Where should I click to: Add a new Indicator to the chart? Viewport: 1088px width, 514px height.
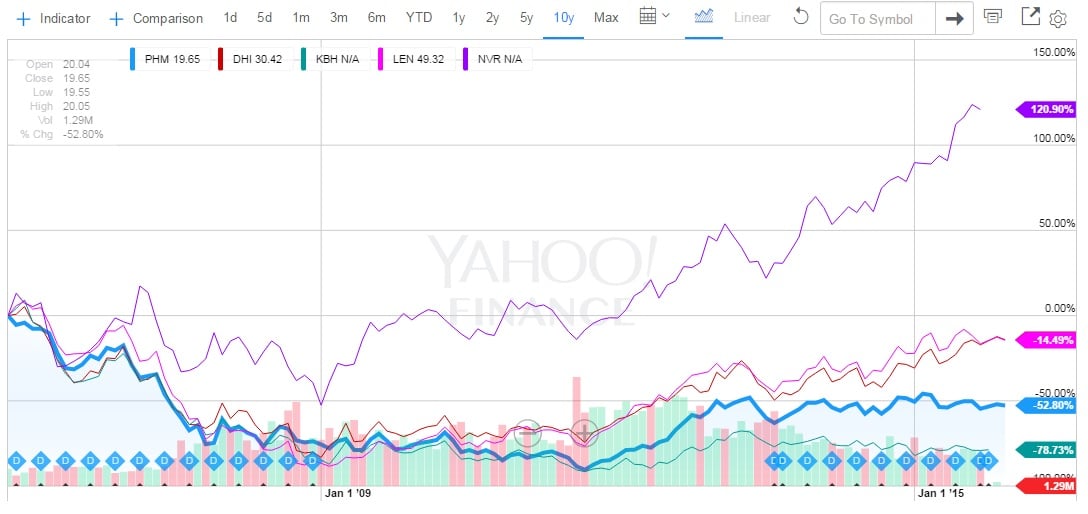coord(54,18)
